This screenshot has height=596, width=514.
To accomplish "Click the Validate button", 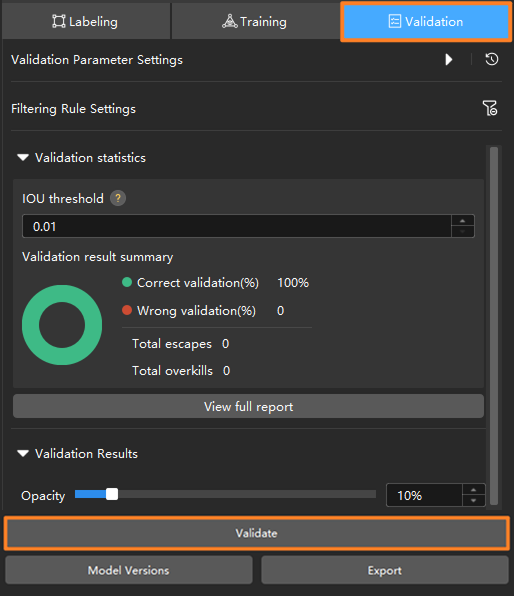I will (x=257, y=533).
